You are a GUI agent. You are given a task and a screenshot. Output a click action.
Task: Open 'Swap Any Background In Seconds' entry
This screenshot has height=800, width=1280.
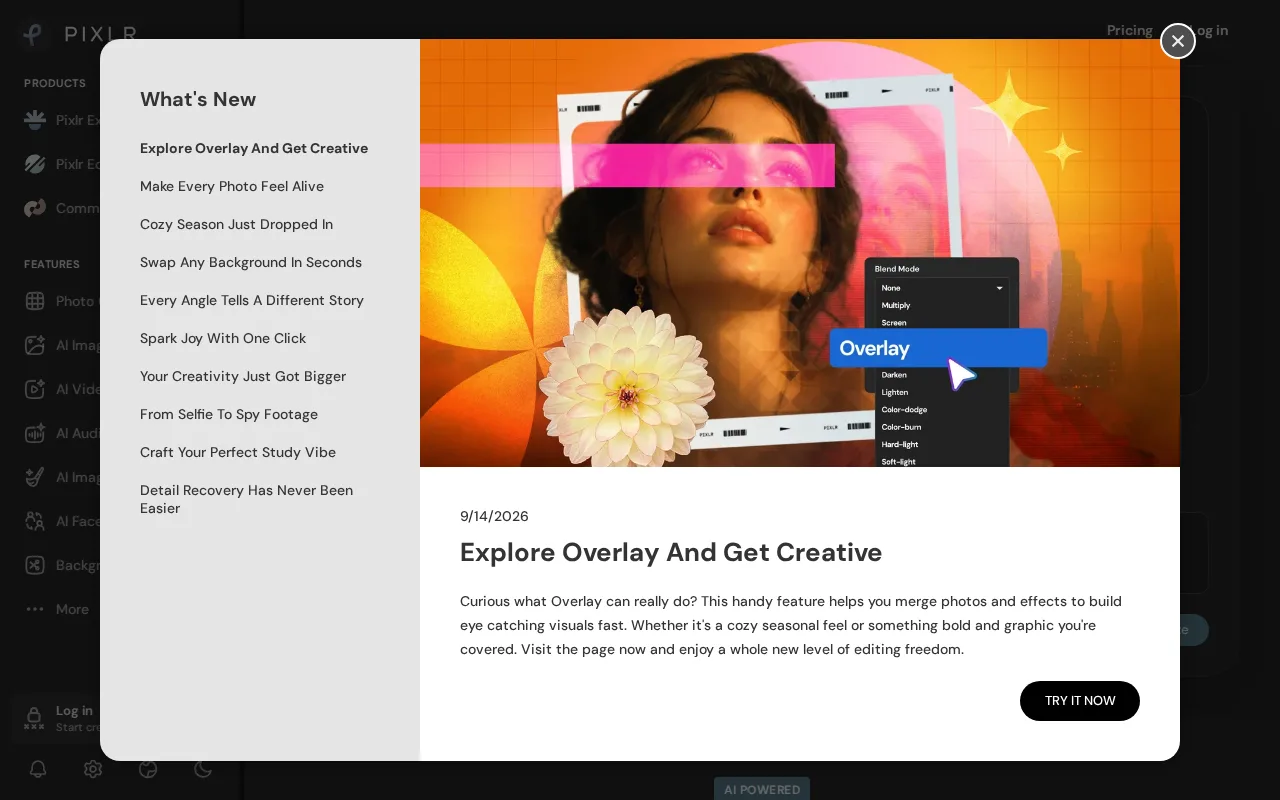251,262
